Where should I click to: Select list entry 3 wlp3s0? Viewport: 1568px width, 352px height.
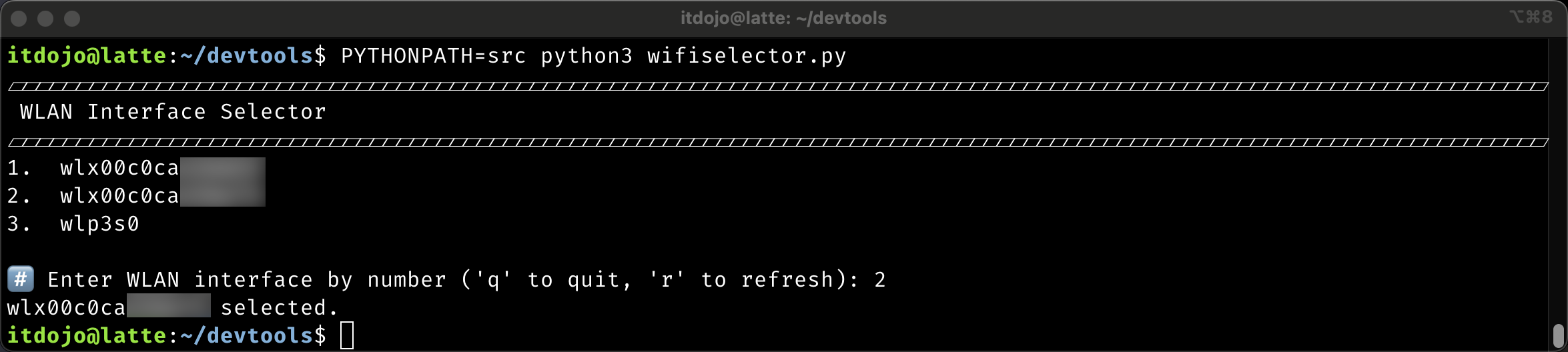99,224
